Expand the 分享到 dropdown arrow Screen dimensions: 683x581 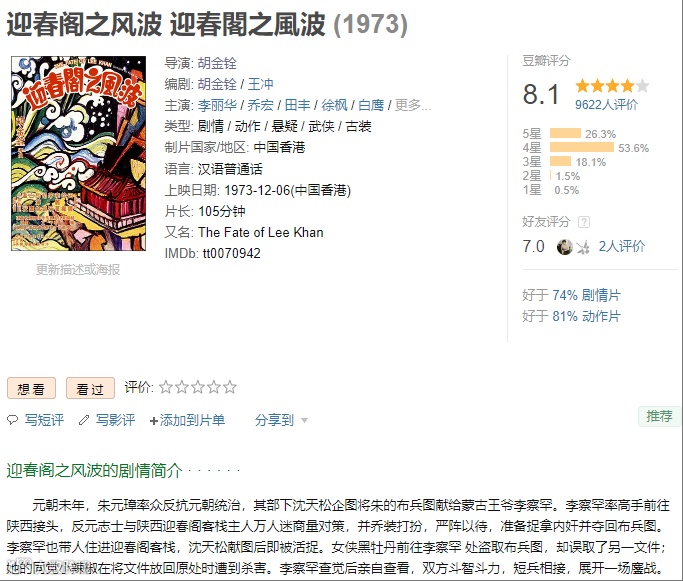pos(304,421)
